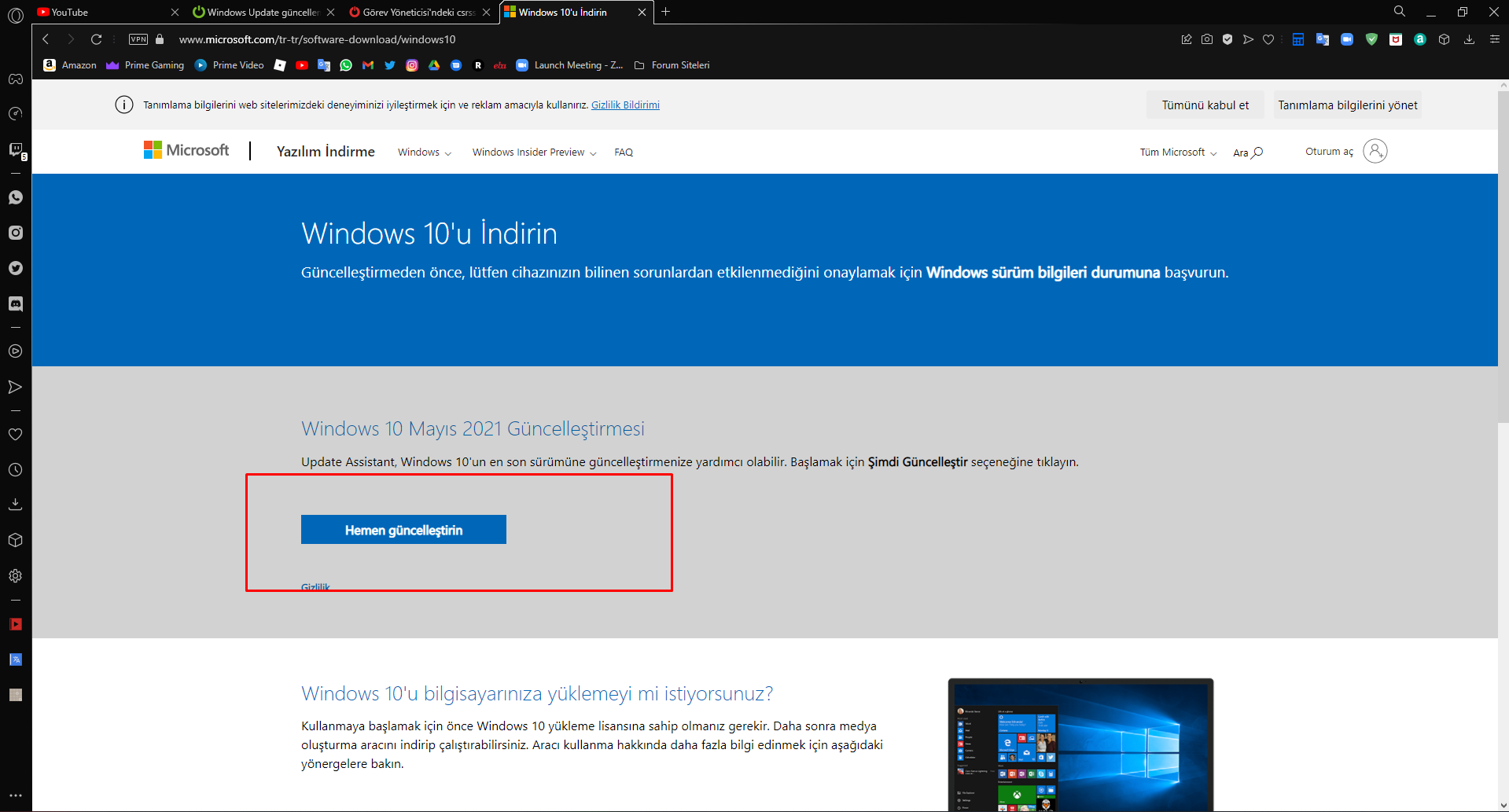The height and width of the screenshot is (812, 1509).
Task: Open GX Control speedometer icon in sidebar
Action: [15, 114]
